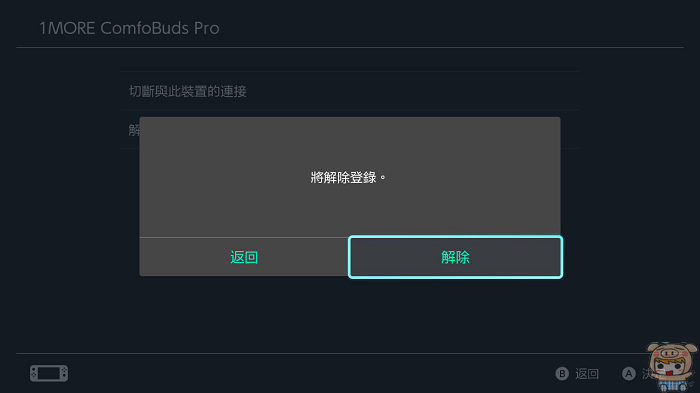
Task: Tap the A button icon in footer
Action: click(x=629, y=374)
